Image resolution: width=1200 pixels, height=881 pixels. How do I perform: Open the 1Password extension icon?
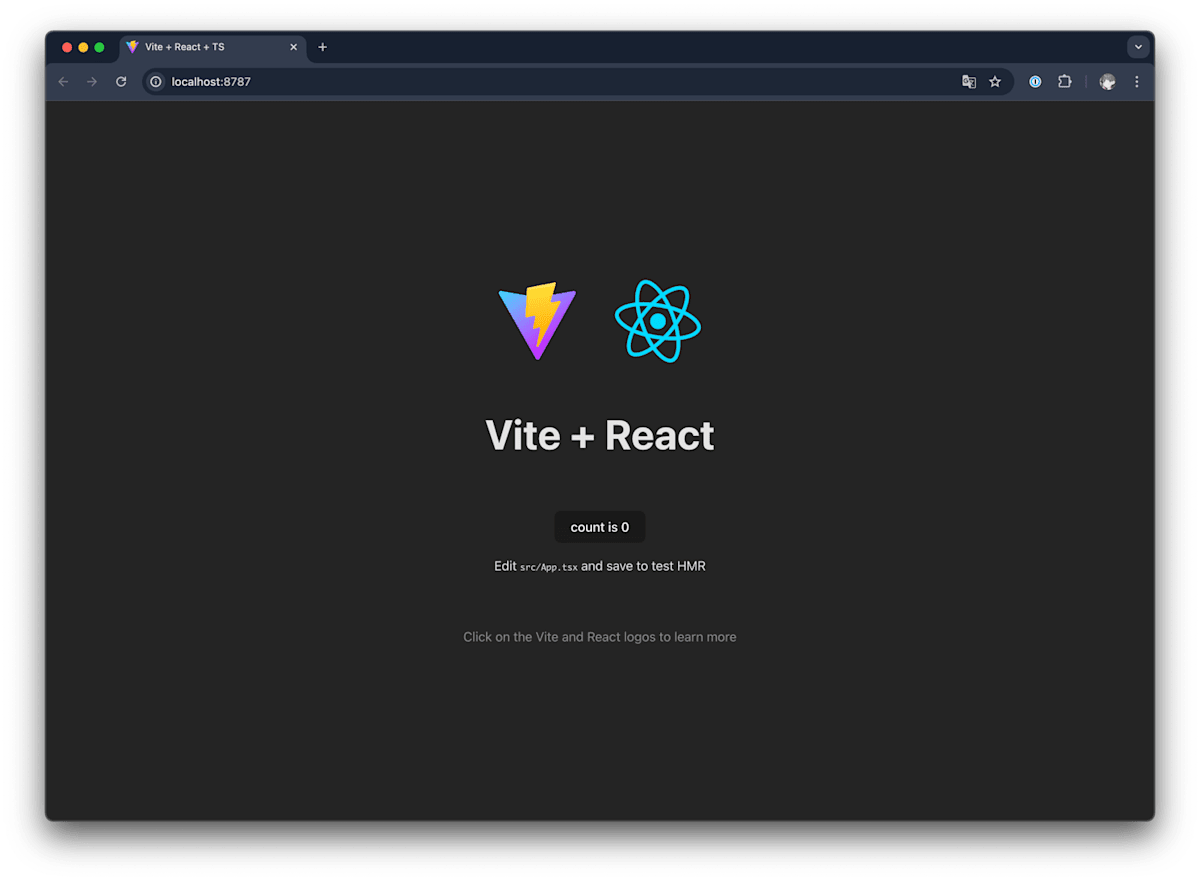pos(1035,82)
